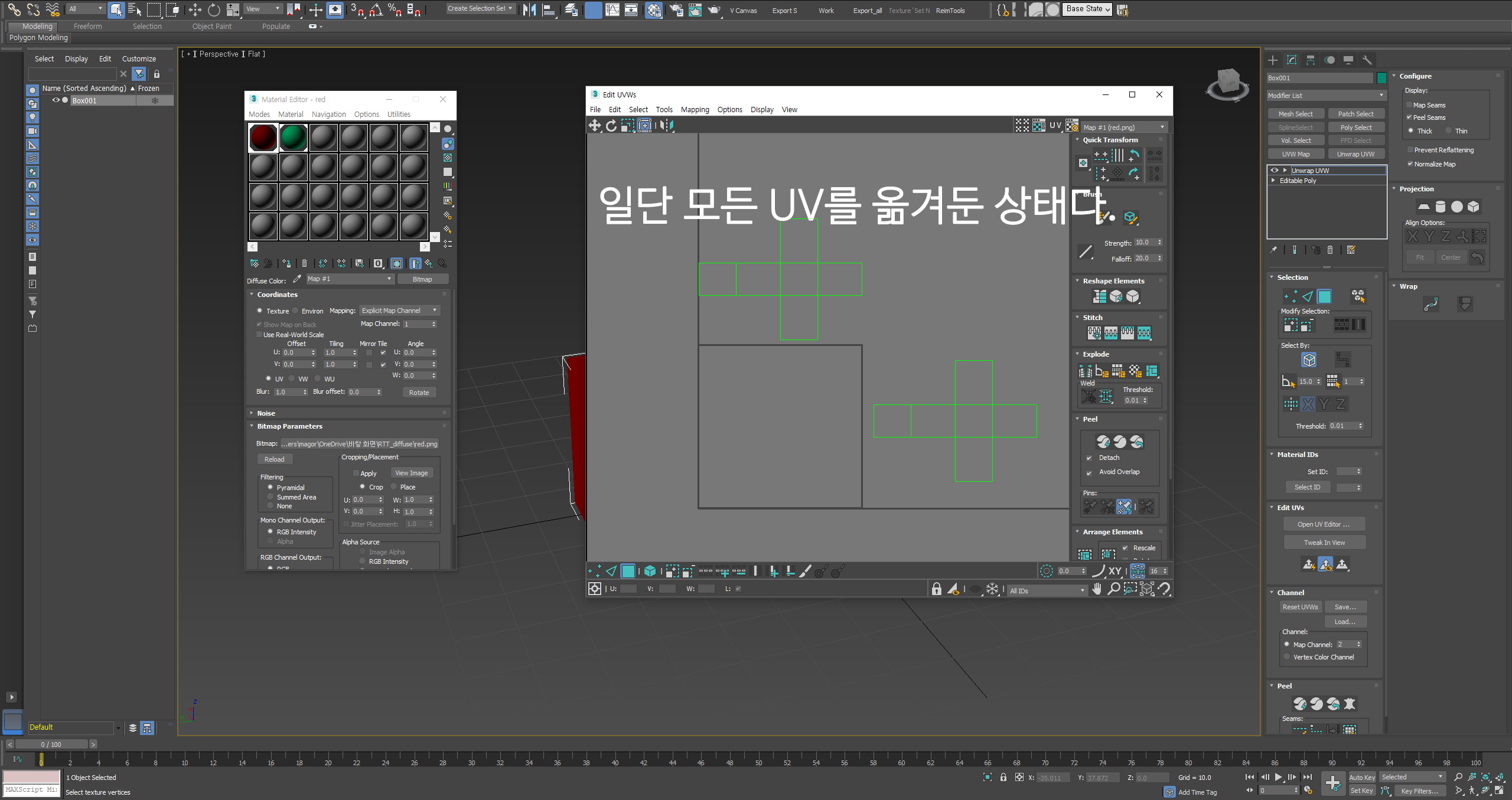Click the Reload bitmap button

coord(274,459)
